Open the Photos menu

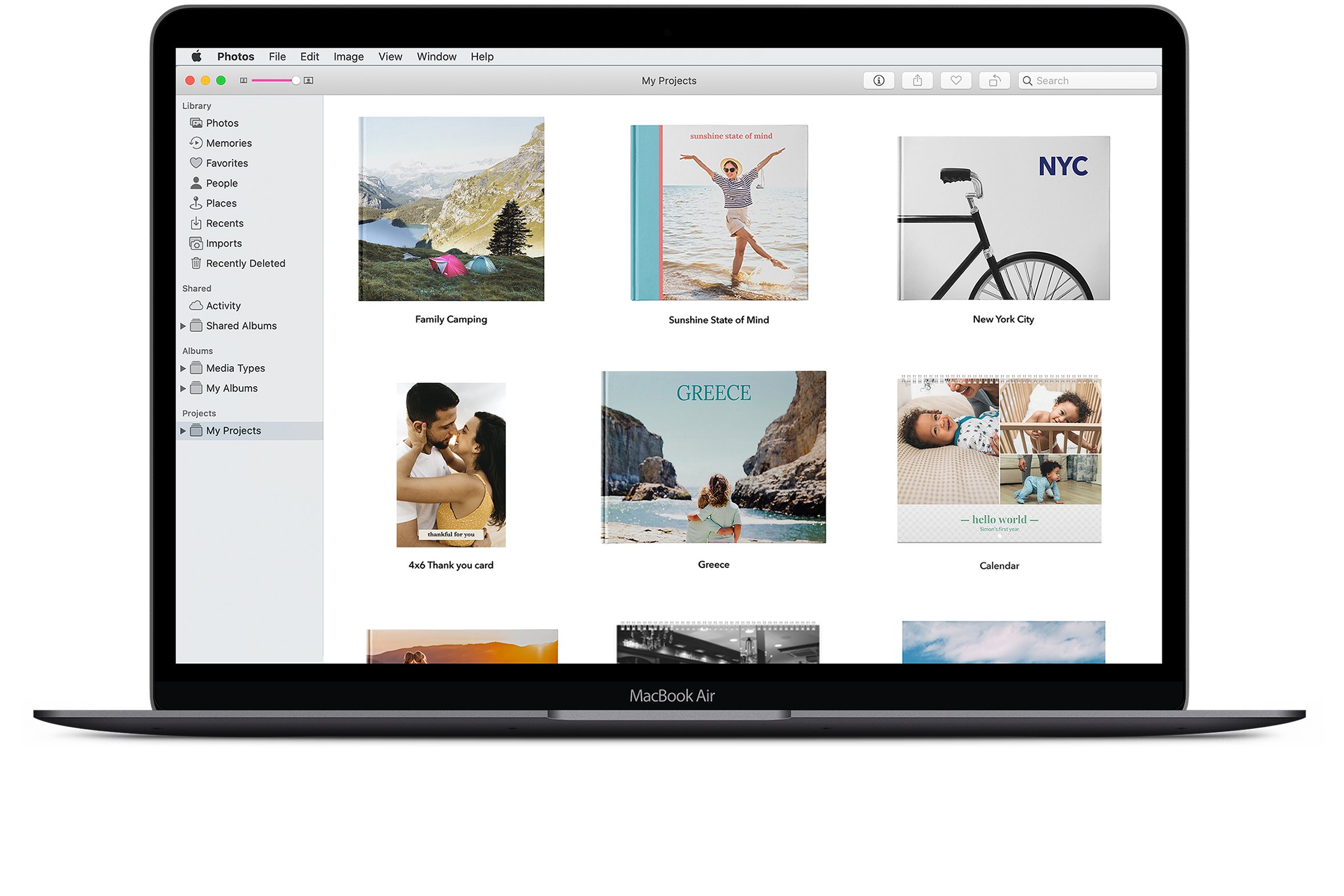[x=236, y=56]
